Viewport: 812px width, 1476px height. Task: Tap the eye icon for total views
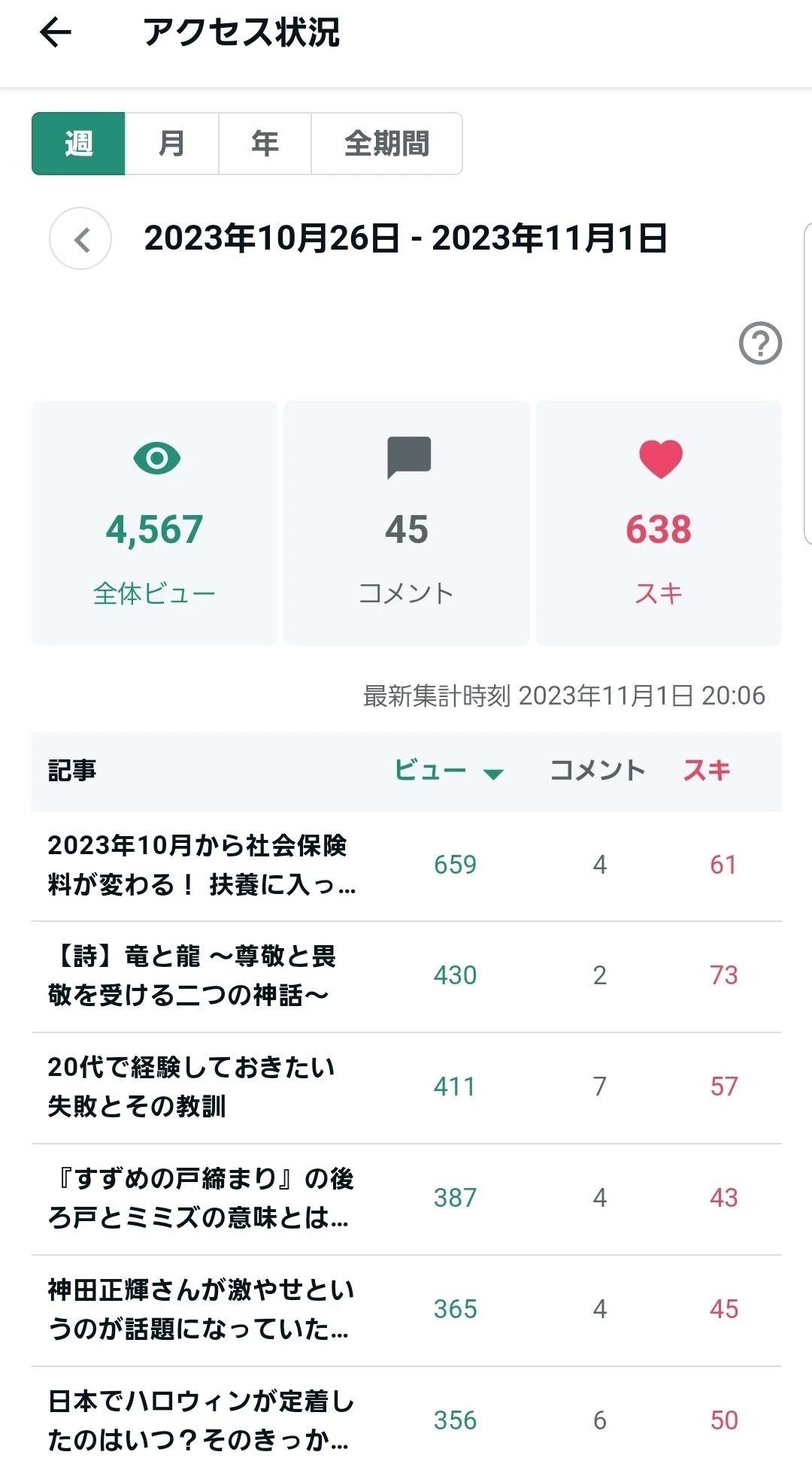coord(156,458)
